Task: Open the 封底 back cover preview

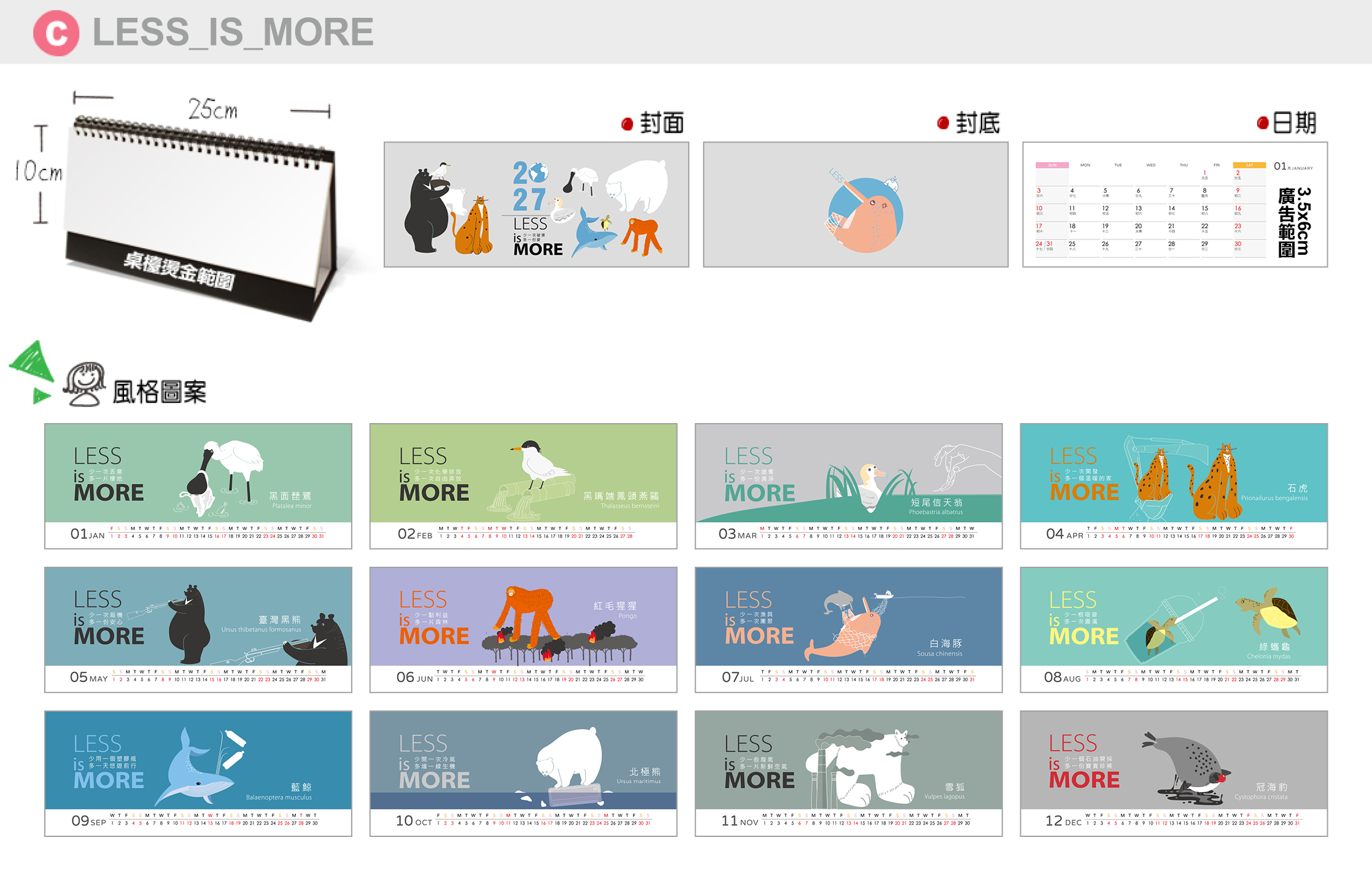Action: 856,204
